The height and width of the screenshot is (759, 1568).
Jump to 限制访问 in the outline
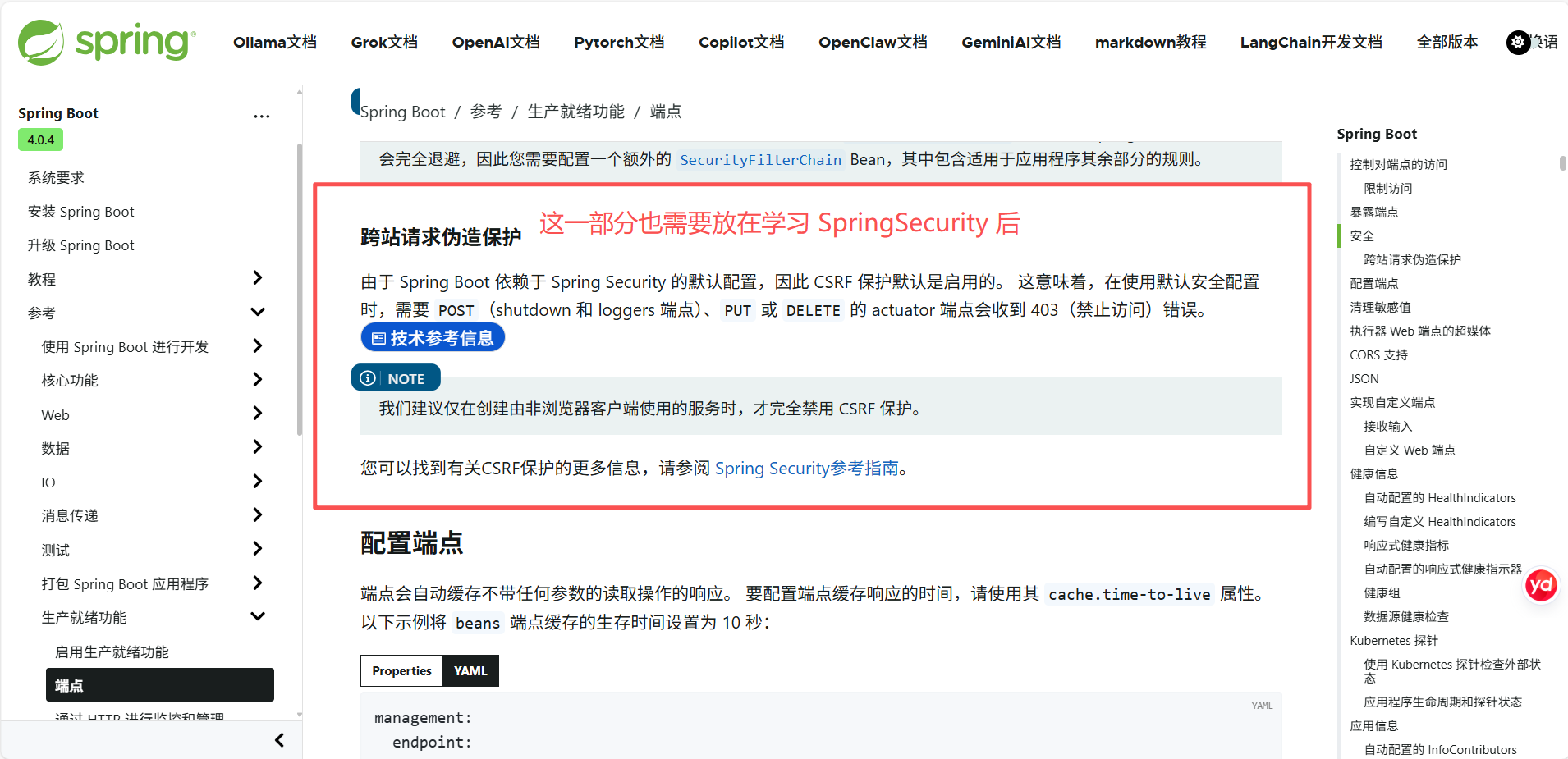click(x=1388, y=188)
